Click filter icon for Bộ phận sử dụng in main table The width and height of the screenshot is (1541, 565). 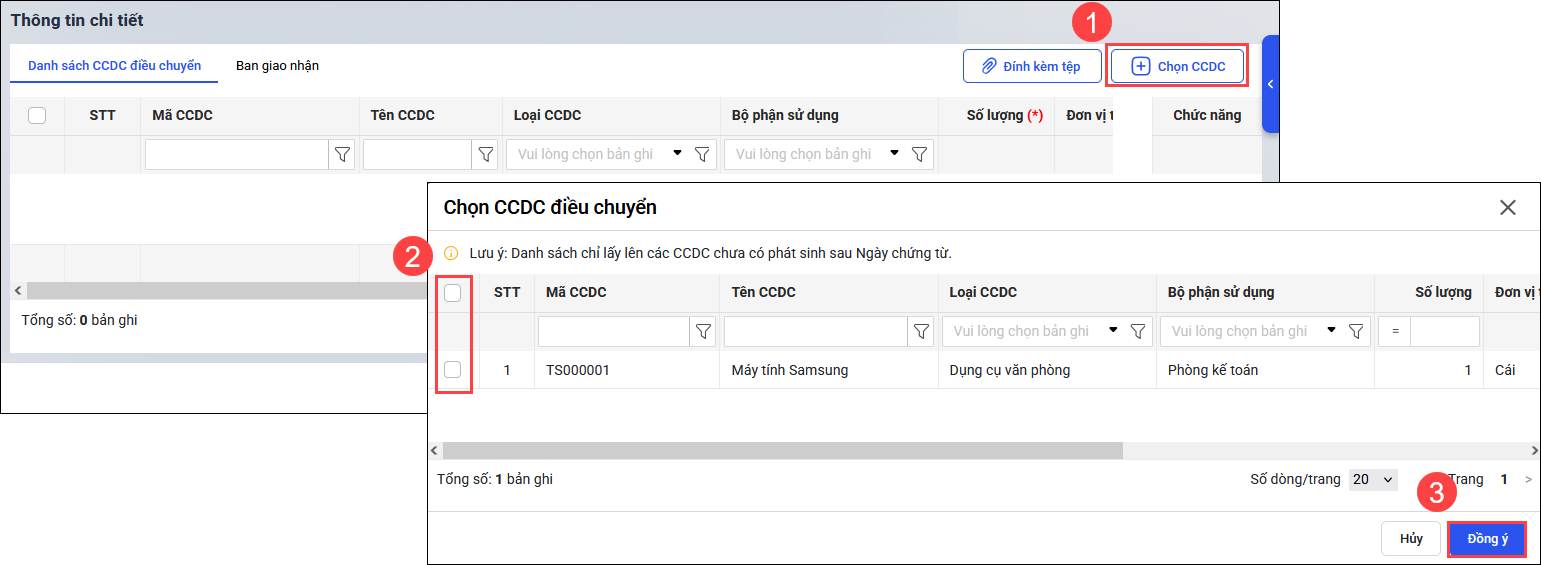click(919, 155)
